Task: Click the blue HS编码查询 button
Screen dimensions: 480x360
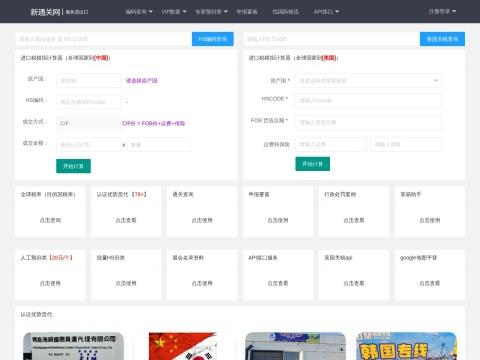Action: (x=213, y=39)
